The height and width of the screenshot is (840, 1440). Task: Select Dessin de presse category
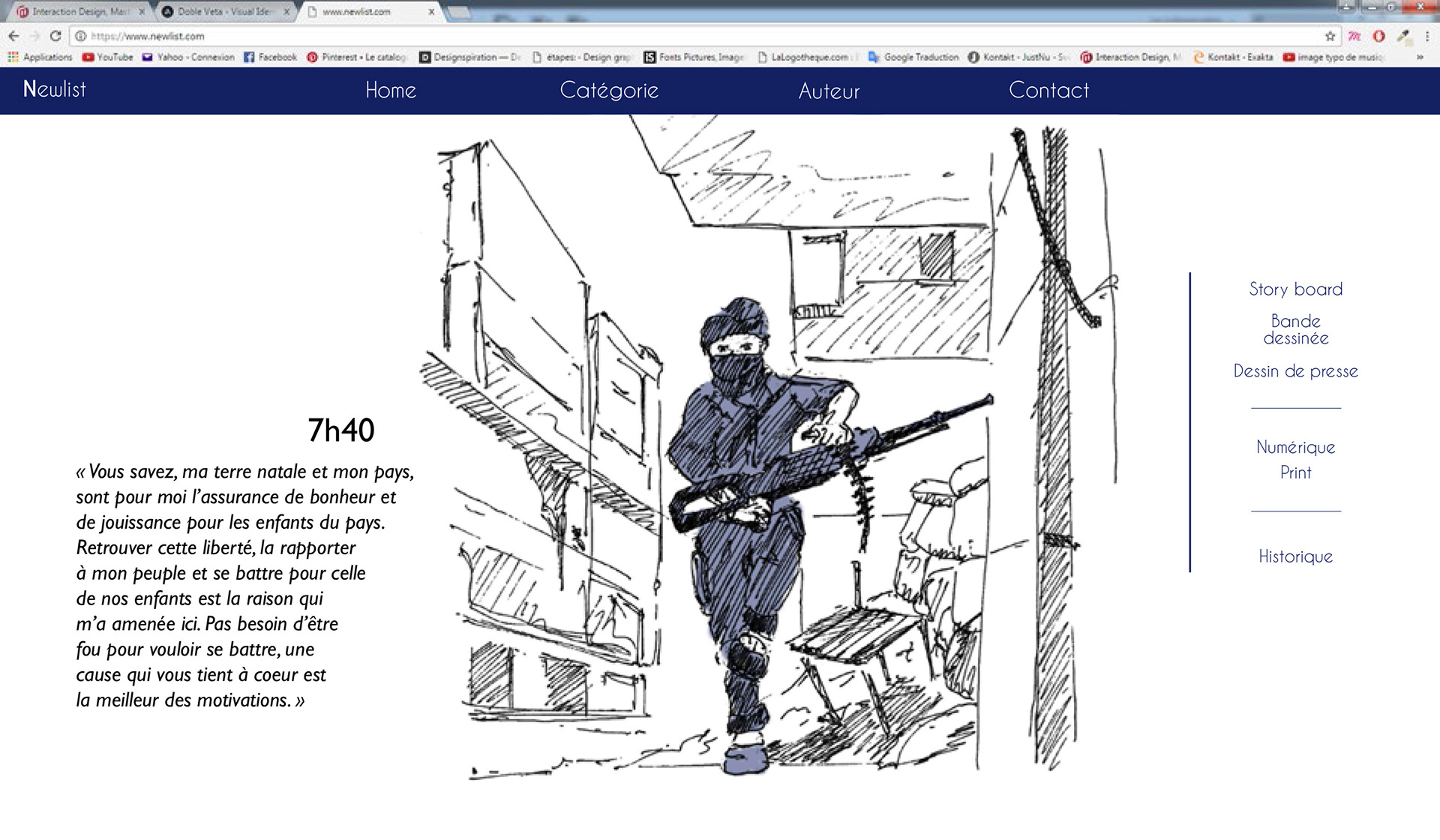click(x=1295, y=371)
